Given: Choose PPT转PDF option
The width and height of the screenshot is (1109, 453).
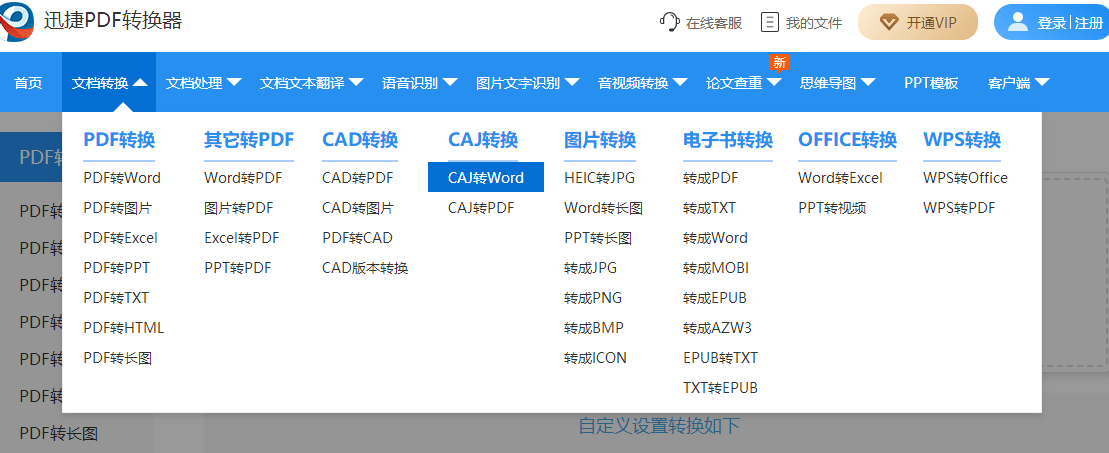Looking at the screenshot, I should [x=238, y=268].
